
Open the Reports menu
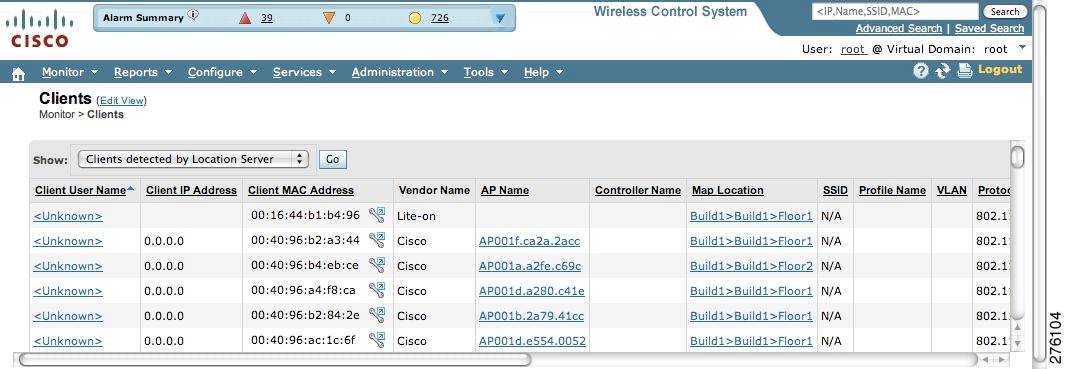click(143, 72)
